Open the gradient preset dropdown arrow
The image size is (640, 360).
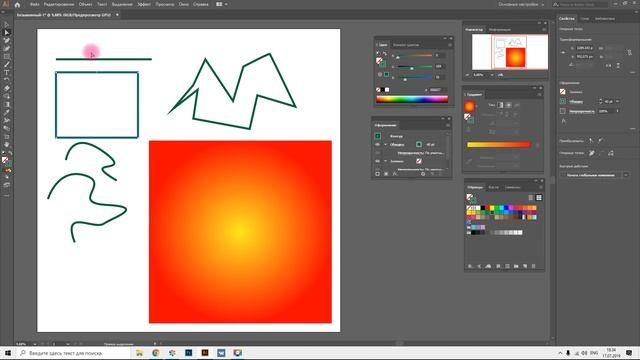(477, 107)
